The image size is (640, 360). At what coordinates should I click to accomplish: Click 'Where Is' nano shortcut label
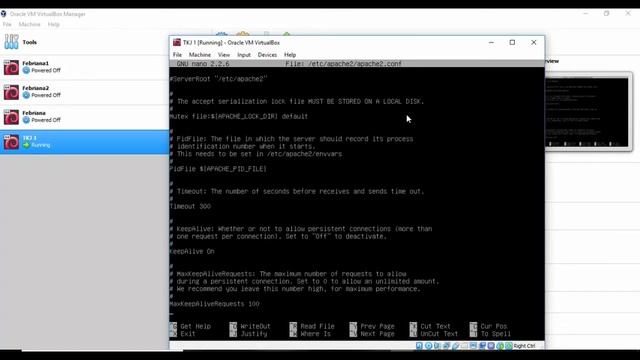(316, 334)
